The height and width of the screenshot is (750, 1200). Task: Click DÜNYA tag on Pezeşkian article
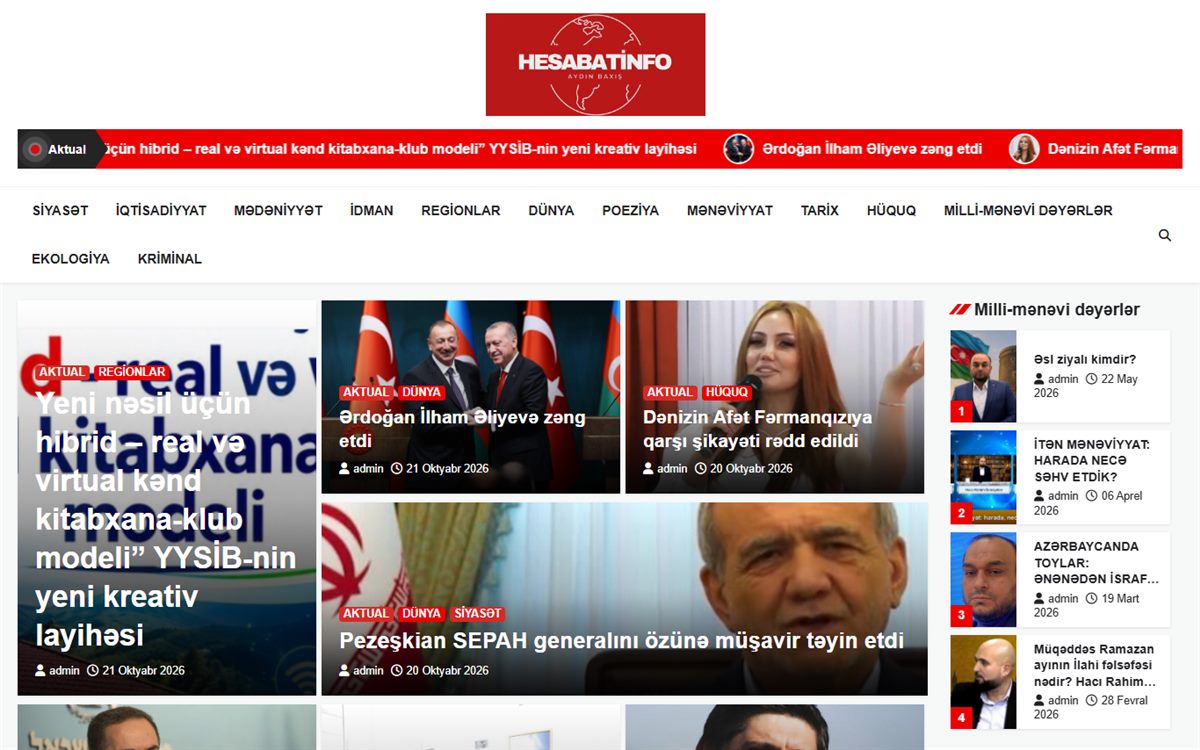point(421,613)
